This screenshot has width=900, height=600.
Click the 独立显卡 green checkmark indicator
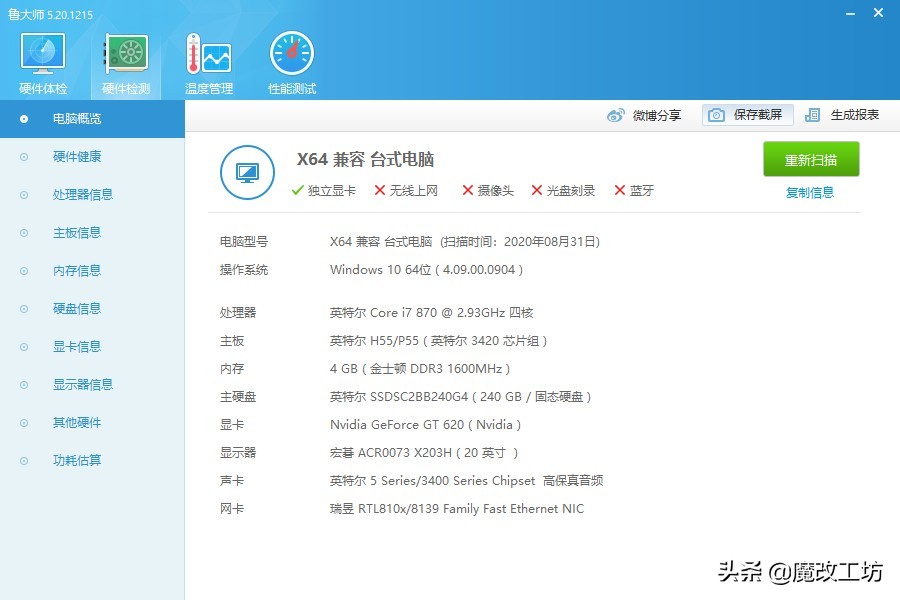coord(297,190)
